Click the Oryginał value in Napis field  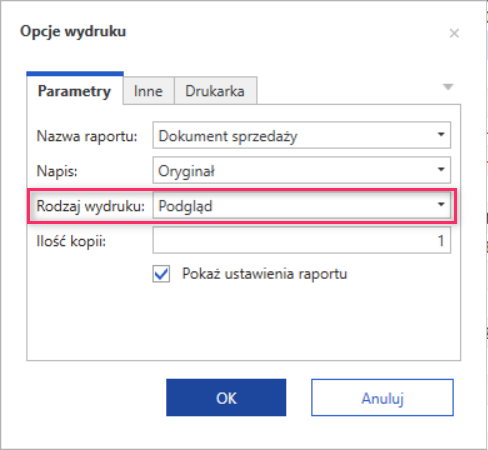coord(186,171)
